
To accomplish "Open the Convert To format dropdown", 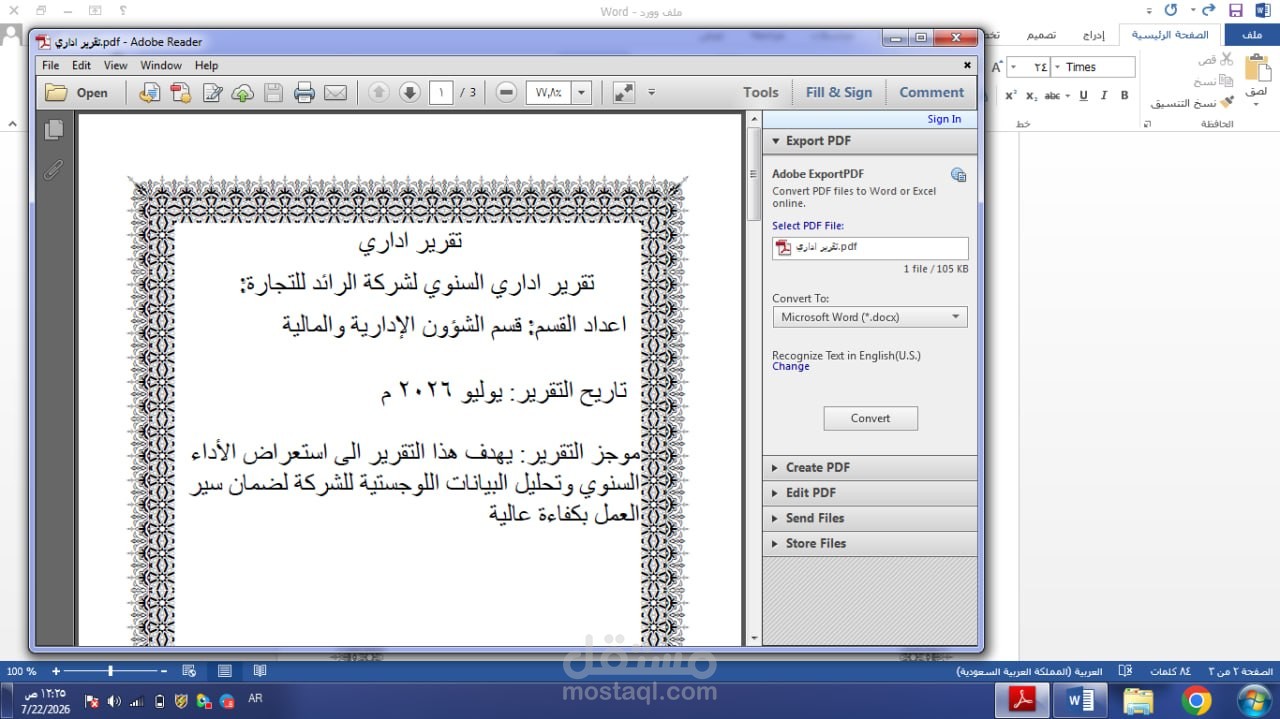I will [x=870, y=317].
